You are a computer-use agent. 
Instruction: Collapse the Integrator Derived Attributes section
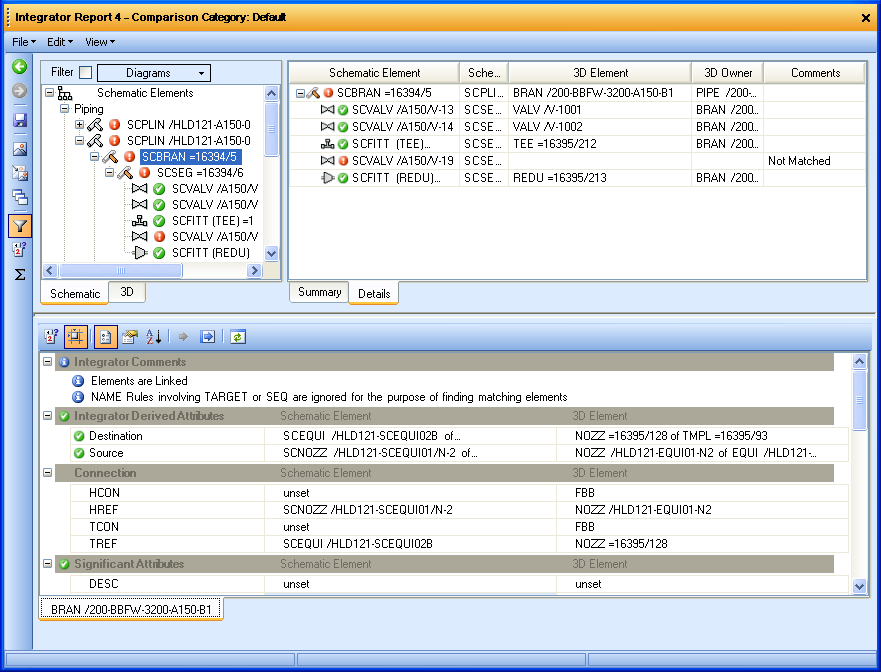(x=48, y=416)
